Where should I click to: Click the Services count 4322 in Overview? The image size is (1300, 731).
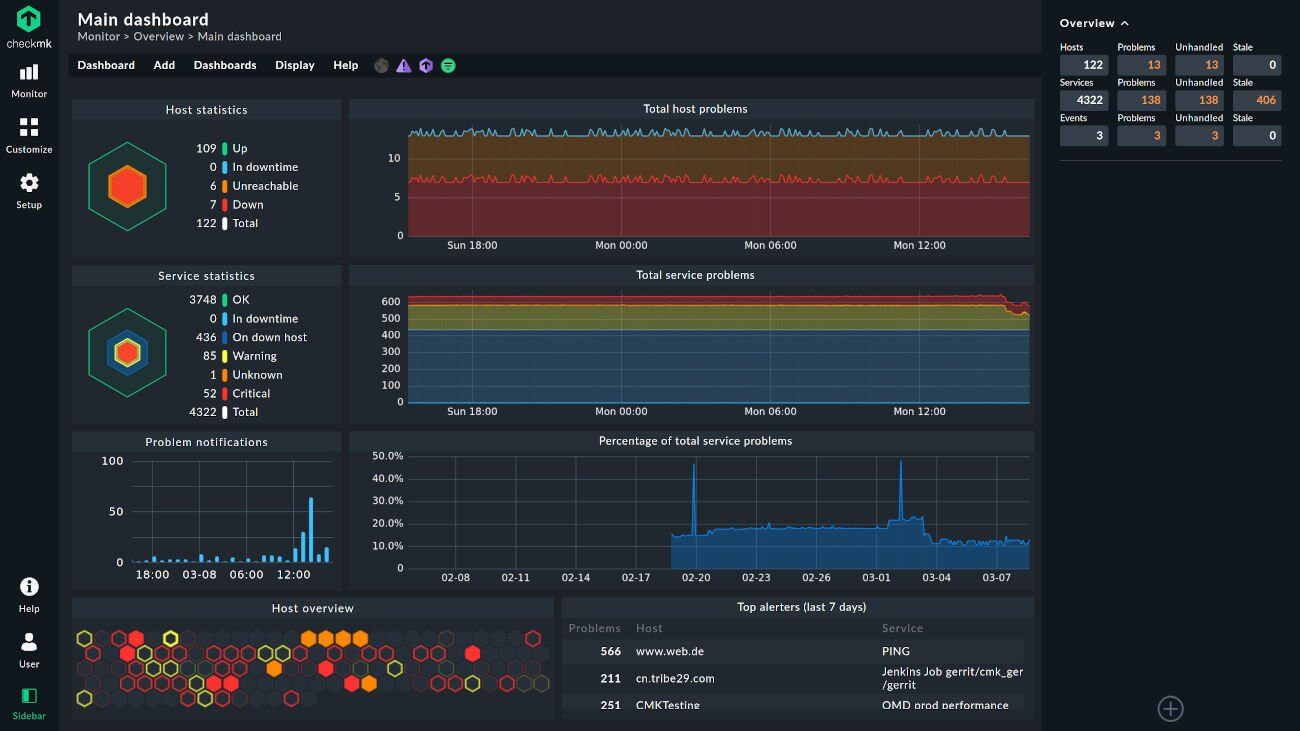pos(1085,100)
